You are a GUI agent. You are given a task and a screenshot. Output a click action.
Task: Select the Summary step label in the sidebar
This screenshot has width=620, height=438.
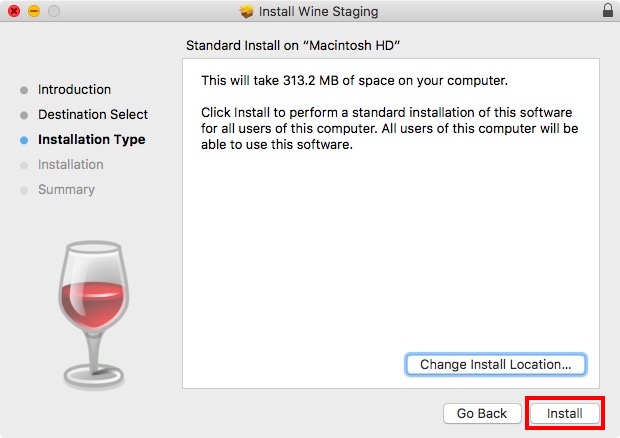point(66,190)
